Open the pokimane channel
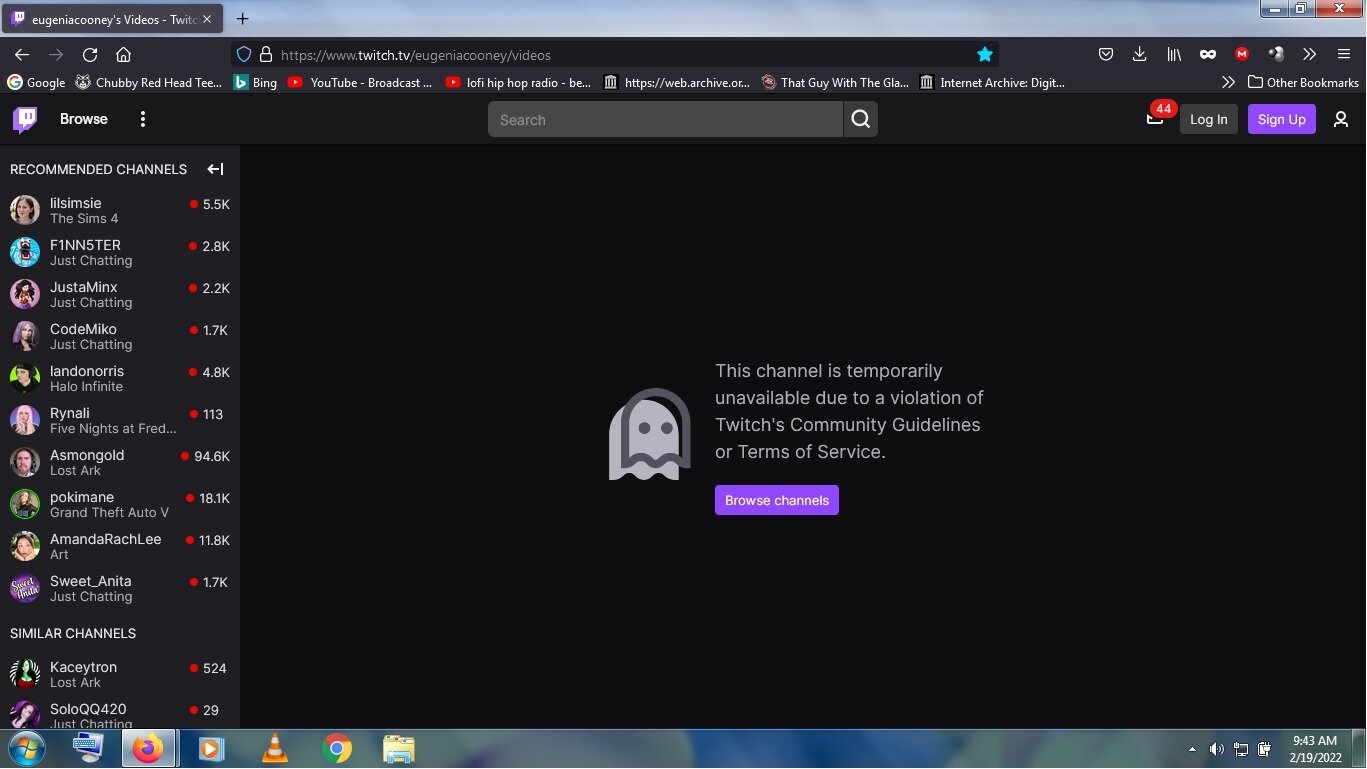 (120, 504)
